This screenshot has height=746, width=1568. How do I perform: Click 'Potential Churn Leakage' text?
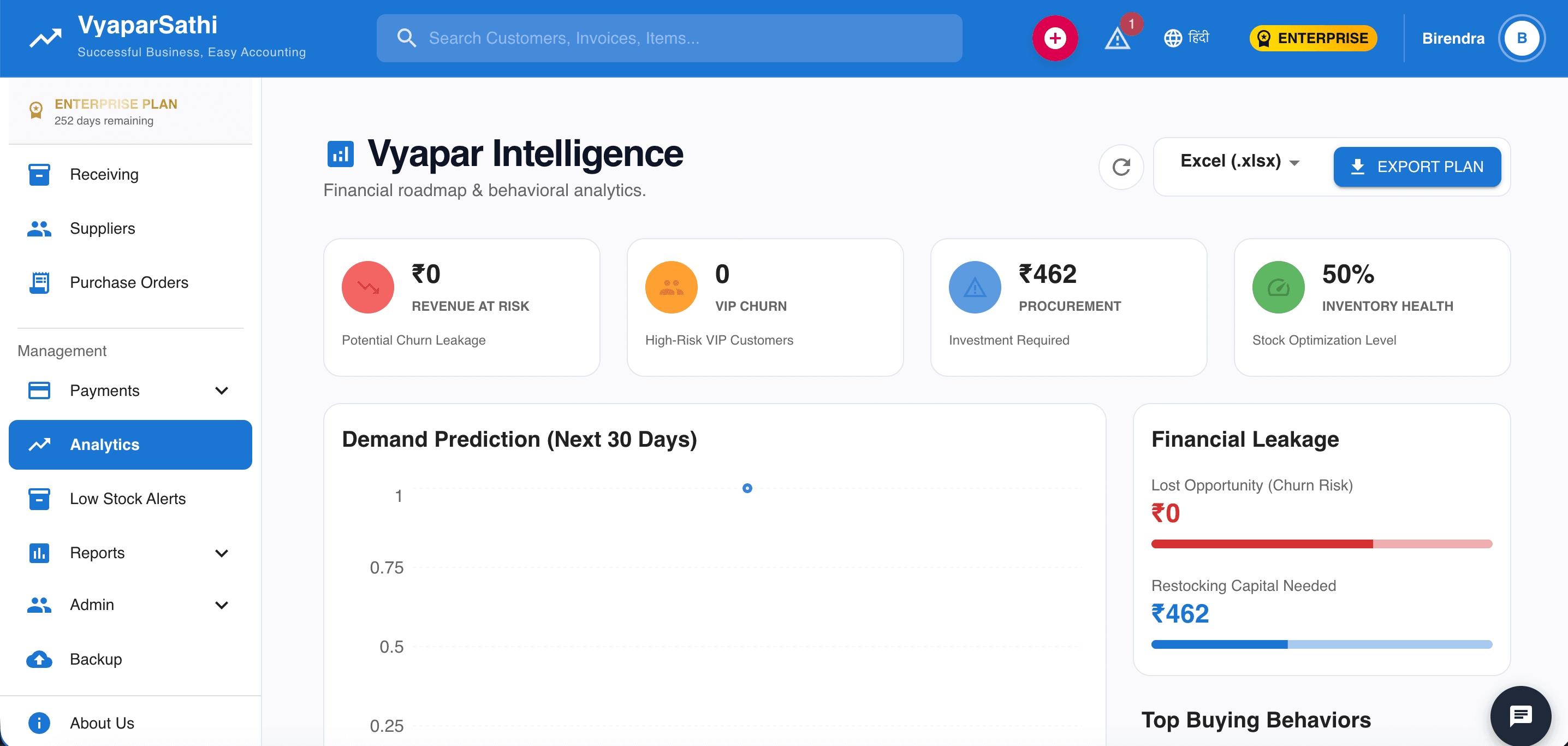click(x=413, y=340)
